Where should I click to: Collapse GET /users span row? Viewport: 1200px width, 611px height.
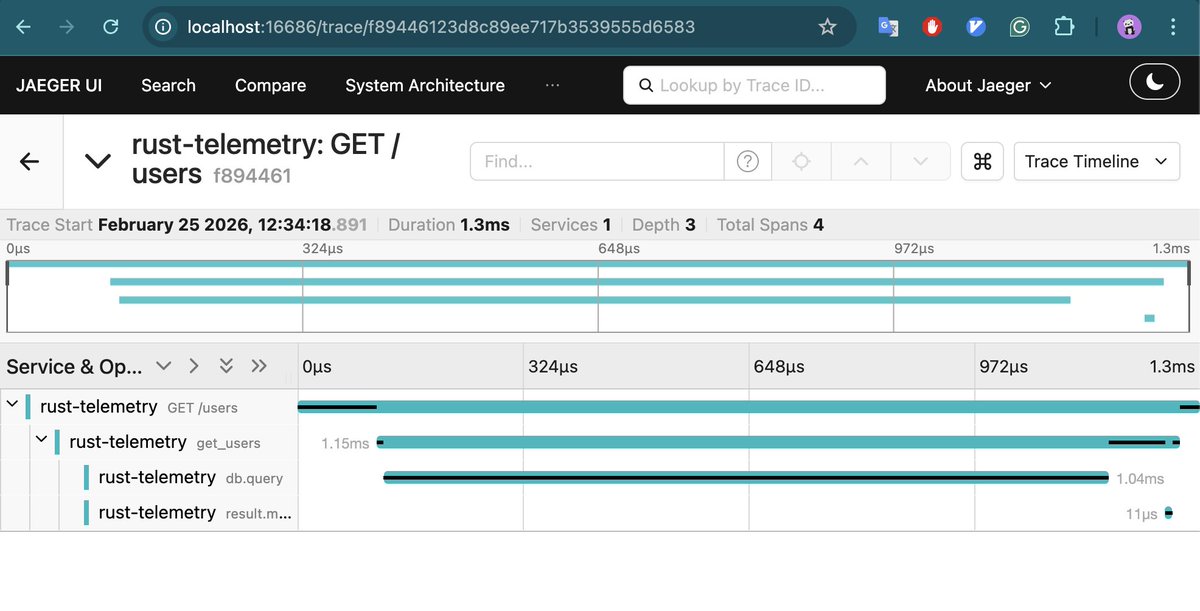click(12, 404)
